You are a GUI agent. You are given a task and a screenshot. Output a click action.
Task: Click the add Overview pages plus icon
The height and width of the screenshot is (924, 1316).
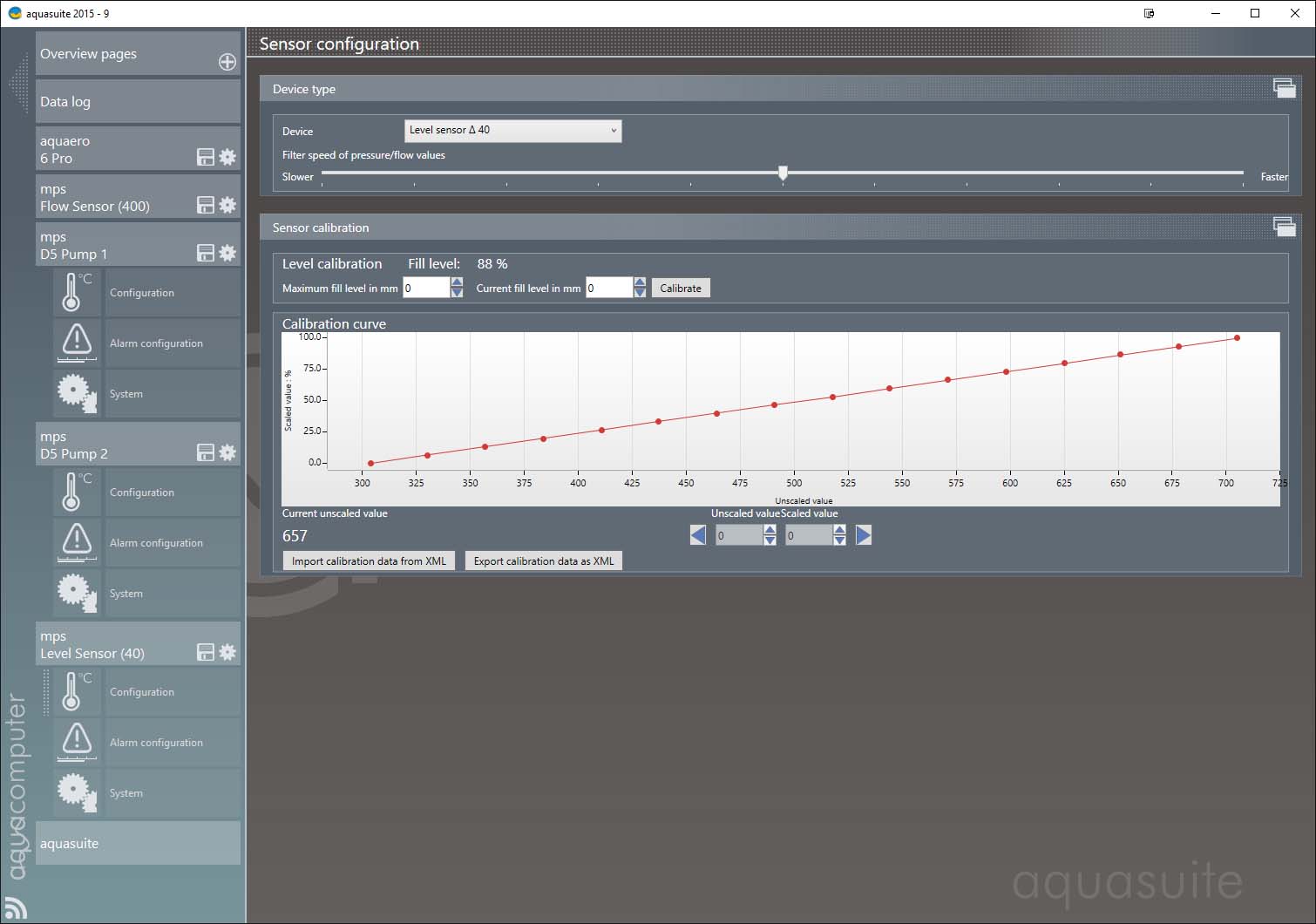point(227,62)
